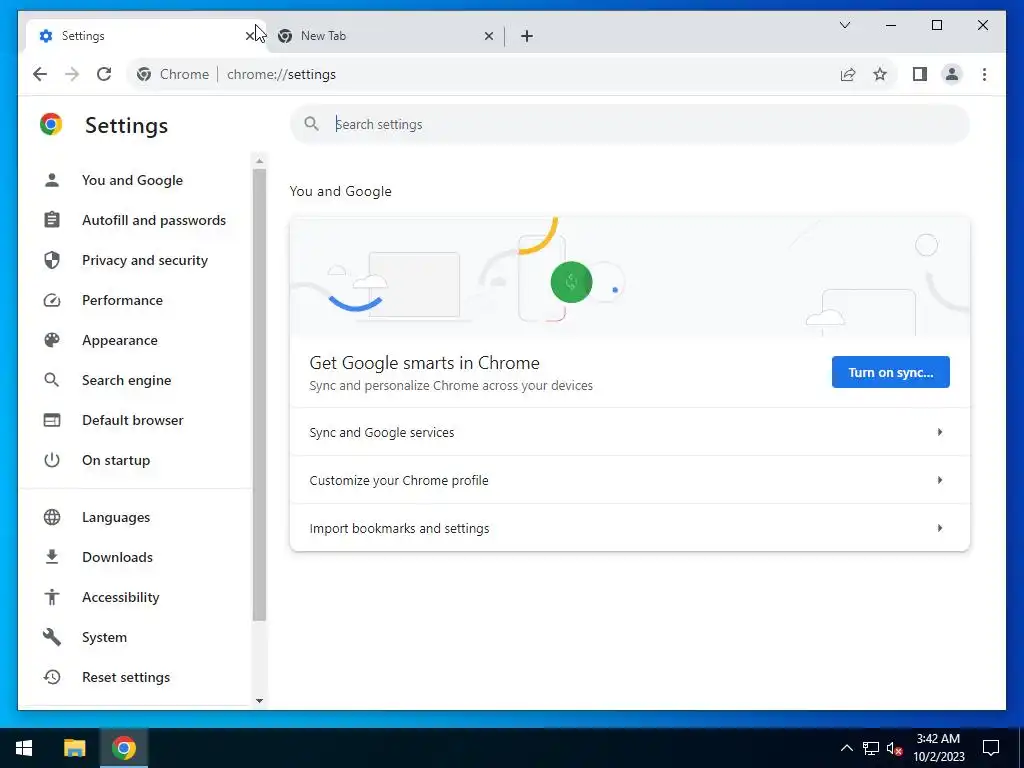Click the Search engine magnifier icon

[x=52, y=380]
